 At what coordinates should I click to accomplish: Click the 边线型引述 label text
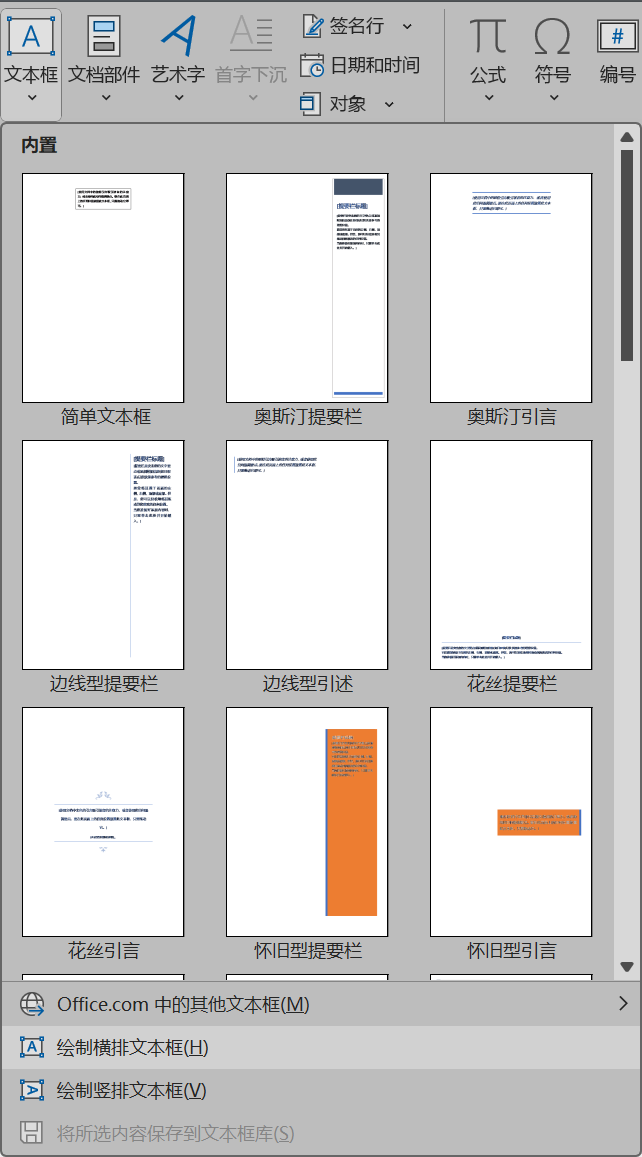coord(308,684)
